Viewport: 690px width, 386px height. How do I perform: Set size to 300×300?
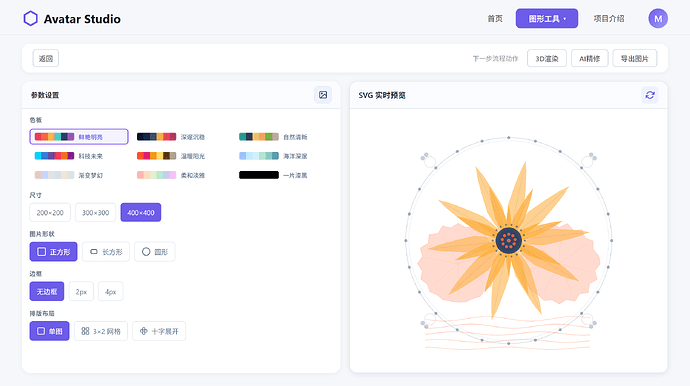click(x=95, y=212)
